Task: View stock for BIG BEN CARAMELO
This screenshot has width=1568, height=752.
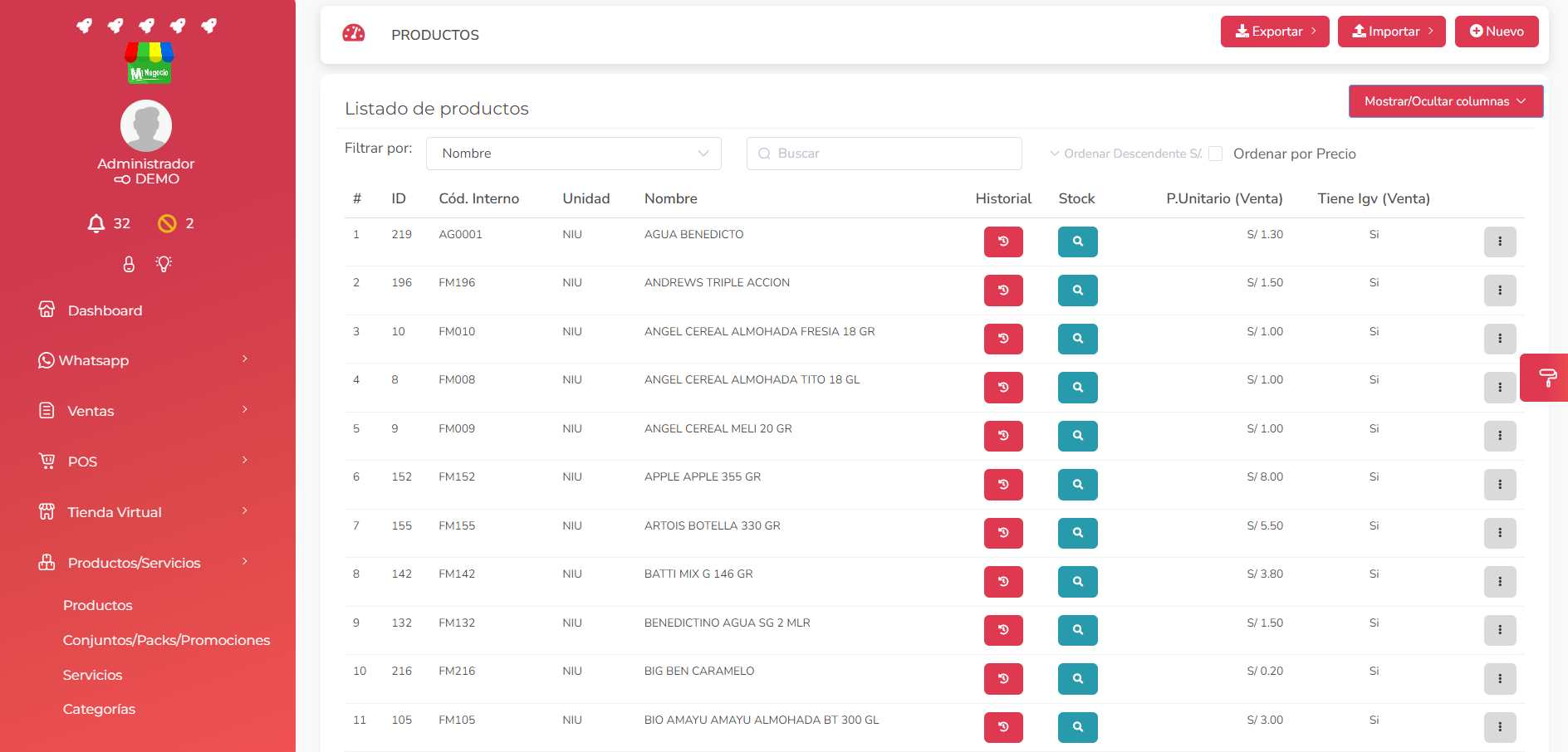Action: (1077, 679)
